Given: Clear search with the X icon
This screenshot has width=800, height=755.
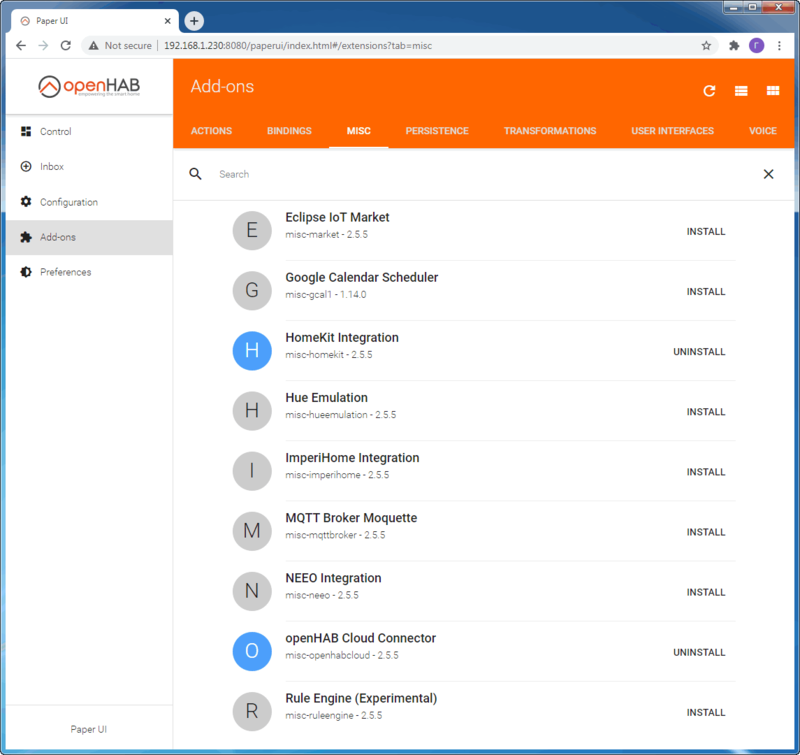Looking at the screenshot, I should [768, 174].
